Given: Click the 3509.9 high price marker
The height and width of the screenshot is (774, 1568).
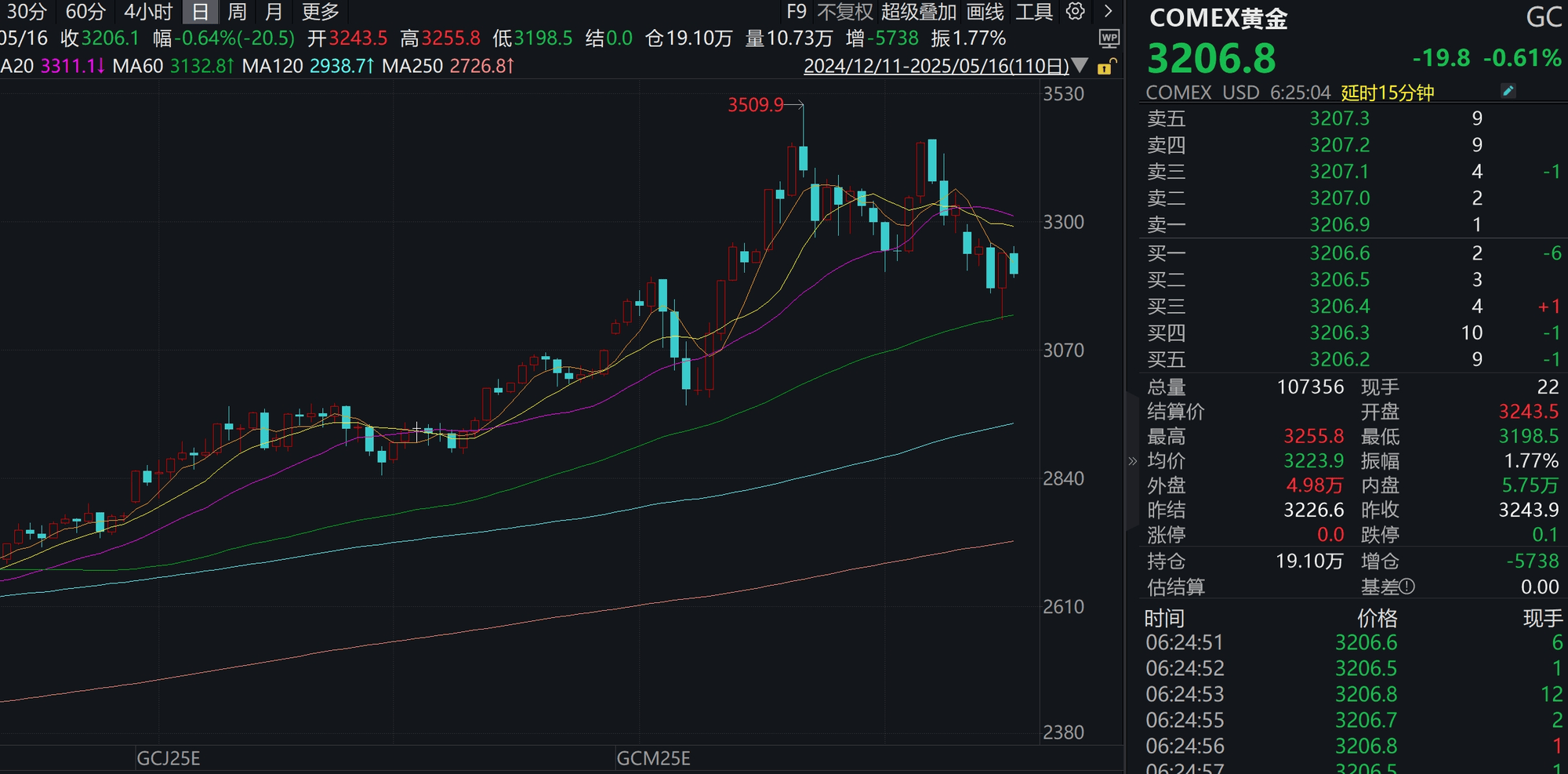Looking at the screenshot, I should 756,104.
